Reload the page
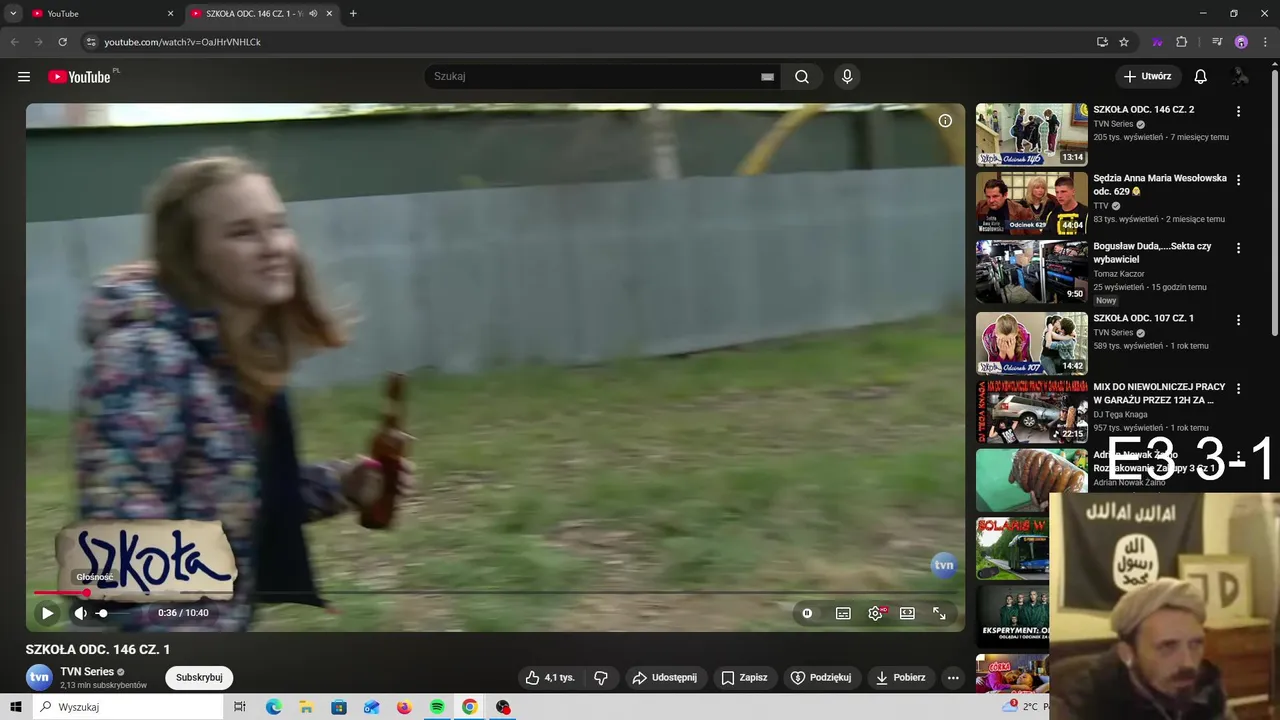The width and height of the screenshot is (1280, 720). [62, 42]
